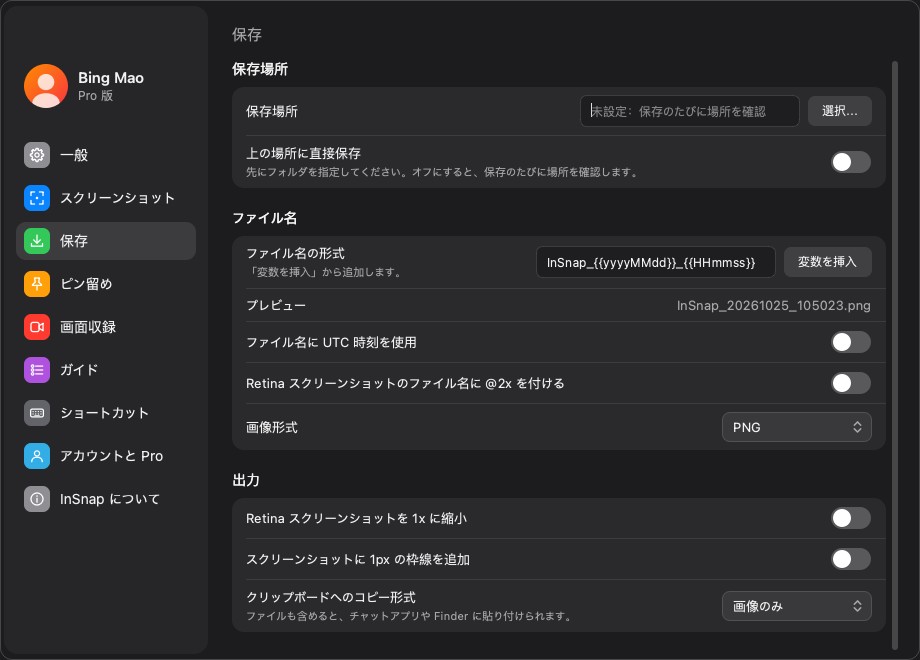Viewport: 920px width, 660px height.
Task: Go to ピン留め settings
Action: click(106, 284)
